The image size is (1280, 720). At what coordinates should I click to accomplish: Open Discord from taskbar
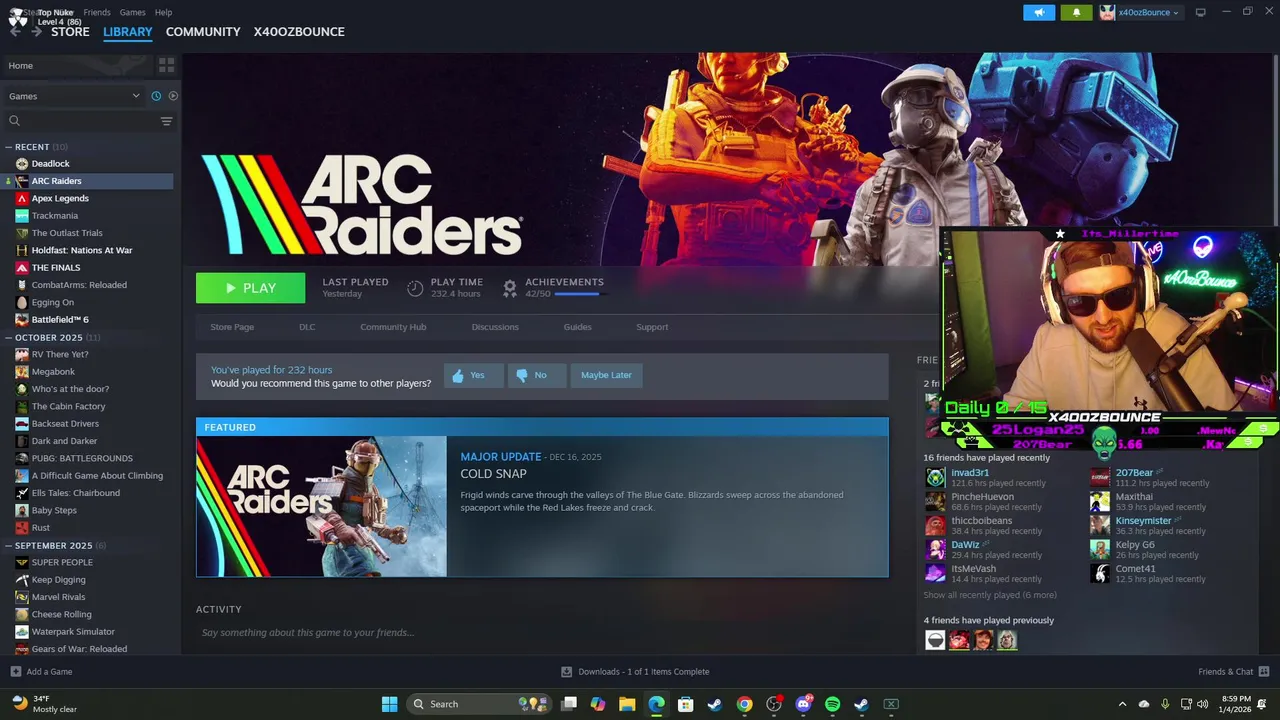(803, 704)
